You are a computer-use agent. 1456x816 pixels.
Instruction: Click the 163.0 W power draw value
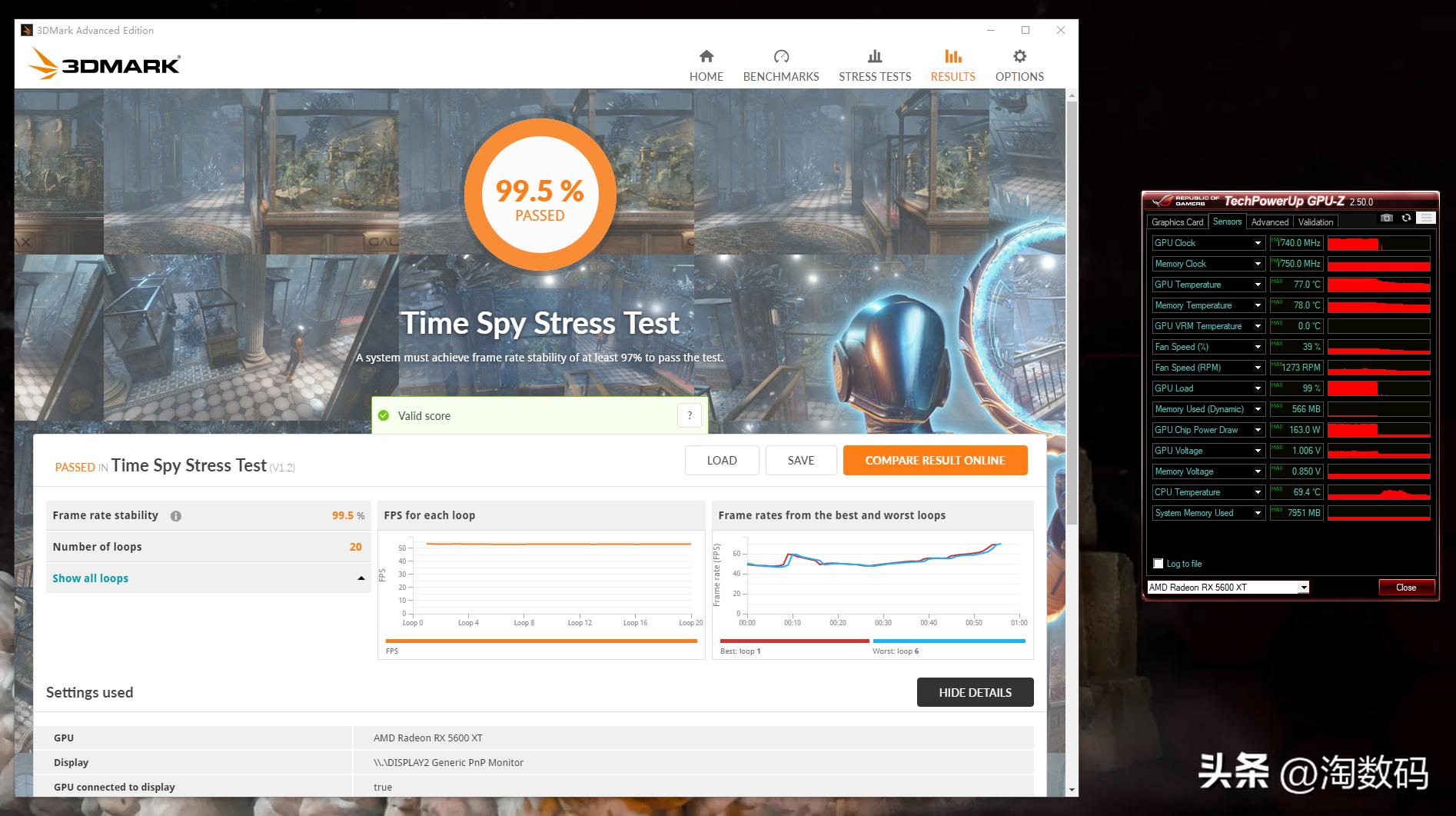pyautogui.click(x=1296, y=430)
